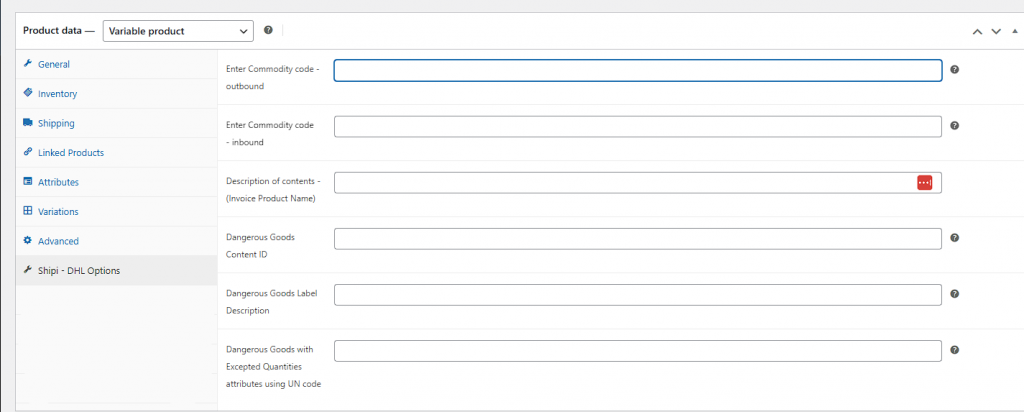Move Product data panel up with arrow
The width and height of the screenshot is (1024, 412).
tap(977, 31)
